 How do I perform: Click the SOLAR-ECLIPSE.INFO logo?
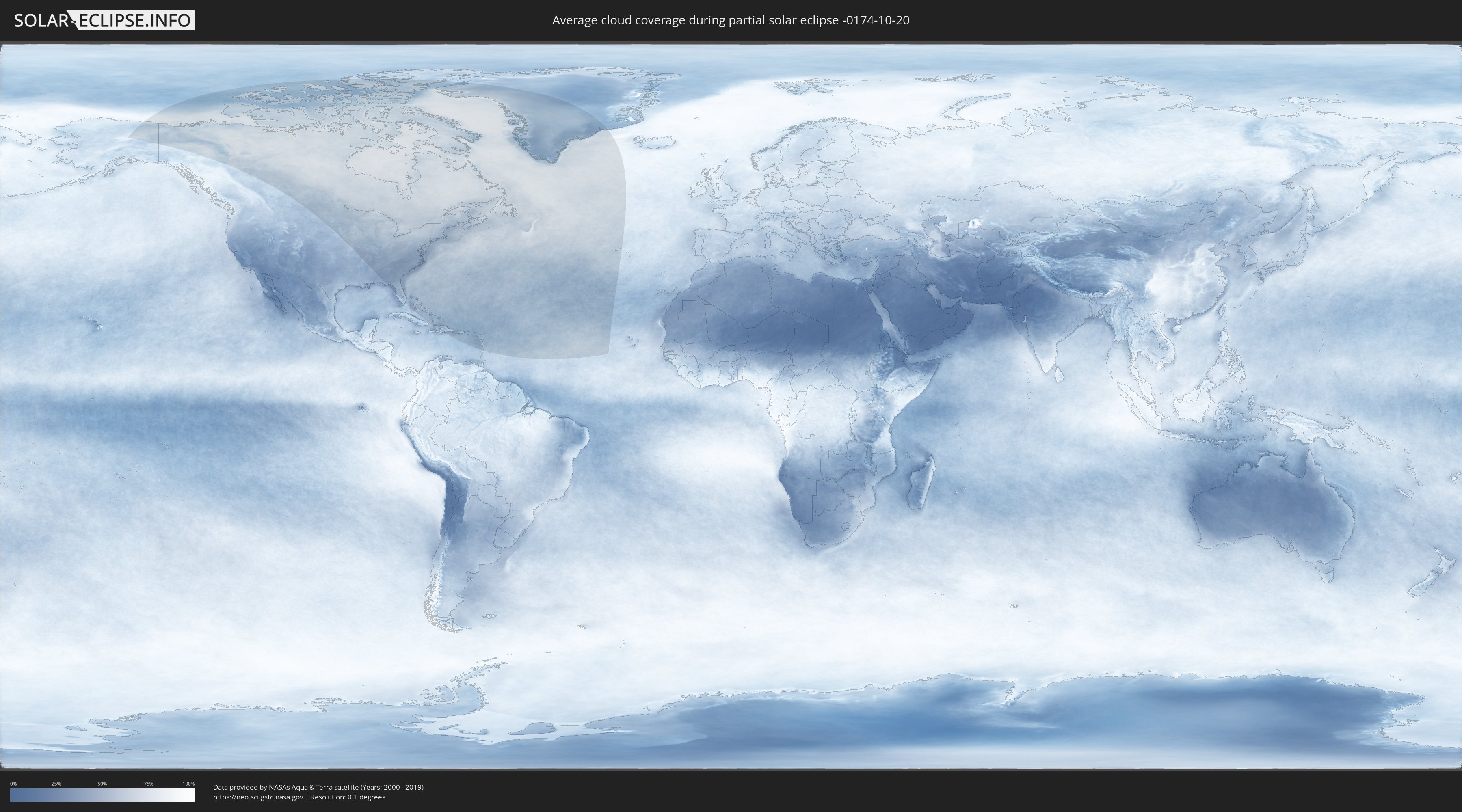click(x=104, y=20)
